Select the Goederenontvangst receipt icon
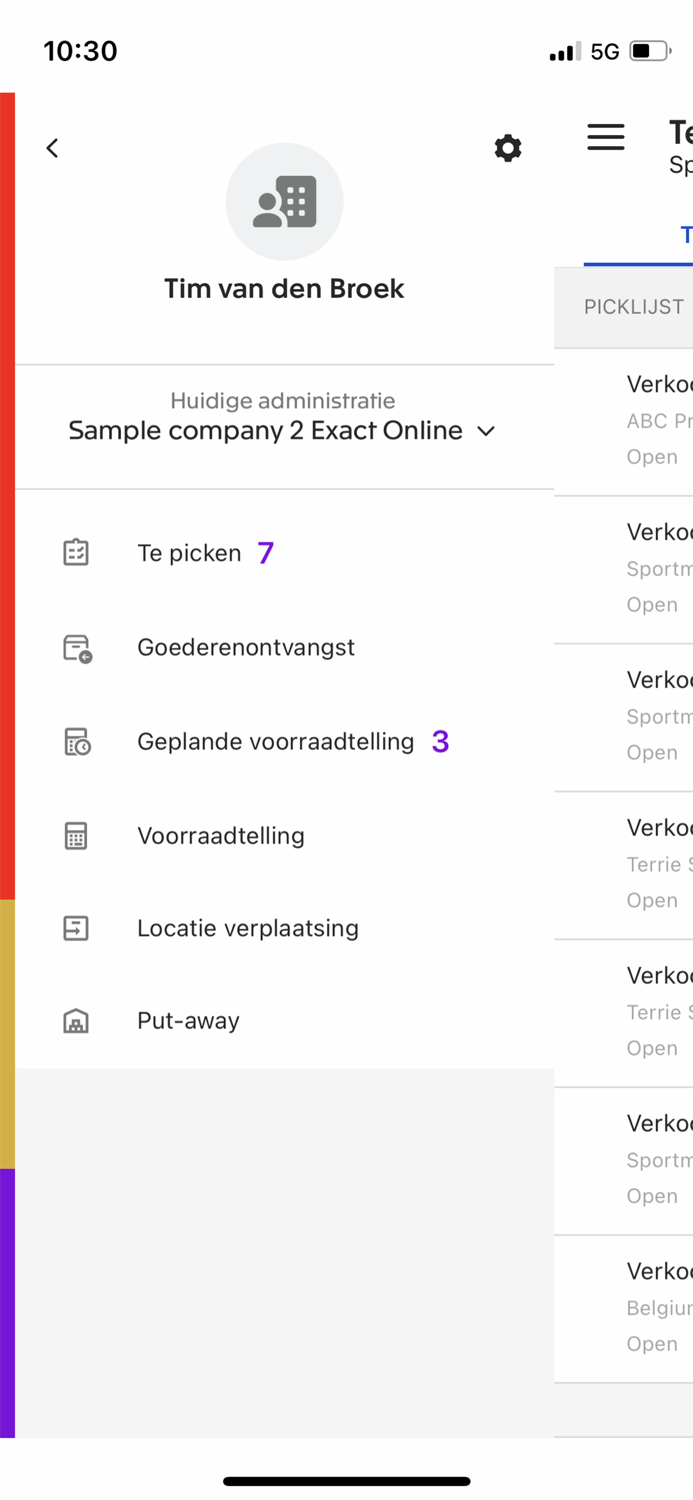This screenshot has width=693, height=1500. point(76,647)
